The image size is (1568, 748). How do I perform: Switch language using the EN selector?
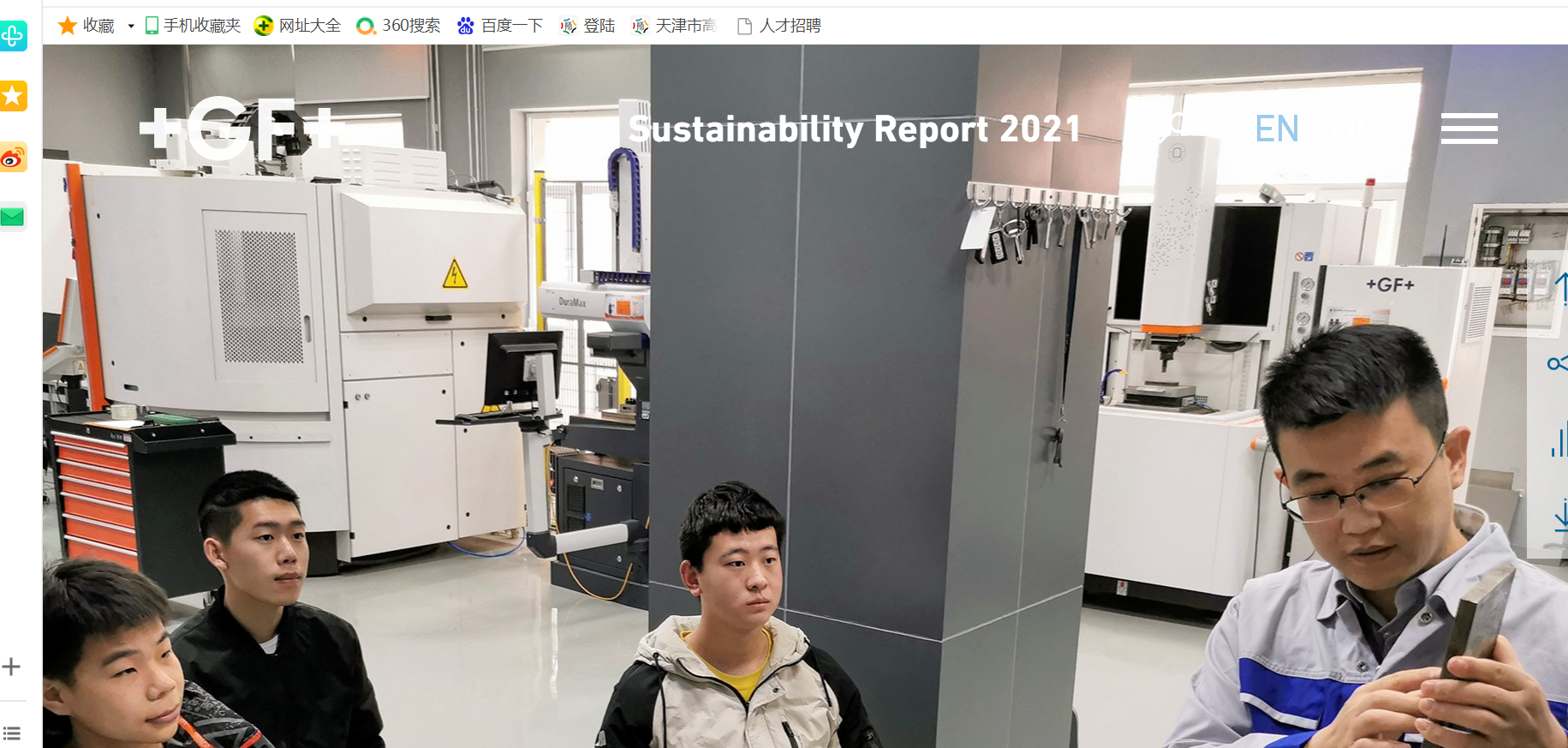[x=1276, y=129]
